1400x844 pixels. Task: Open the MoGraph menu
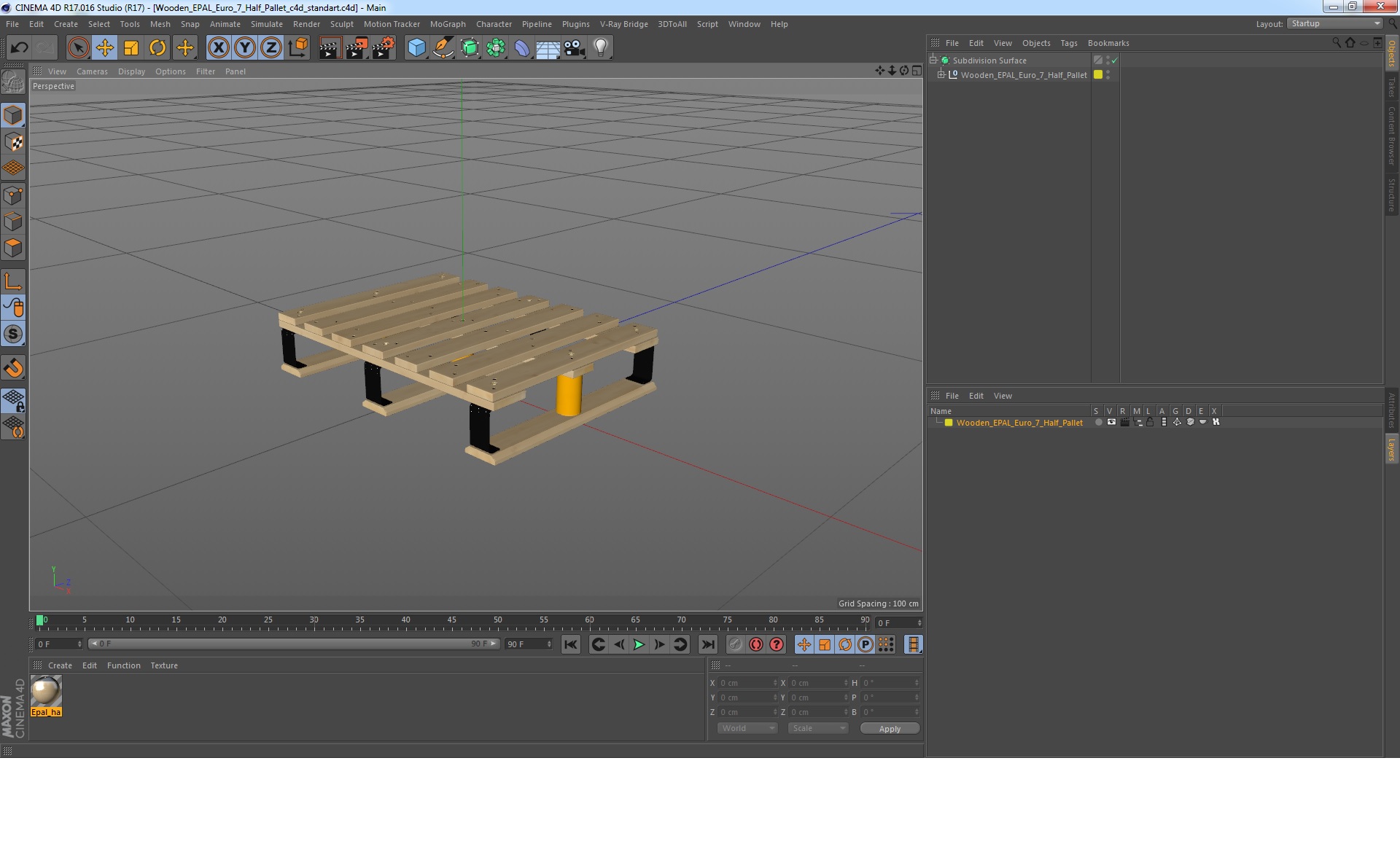(448, 24)
